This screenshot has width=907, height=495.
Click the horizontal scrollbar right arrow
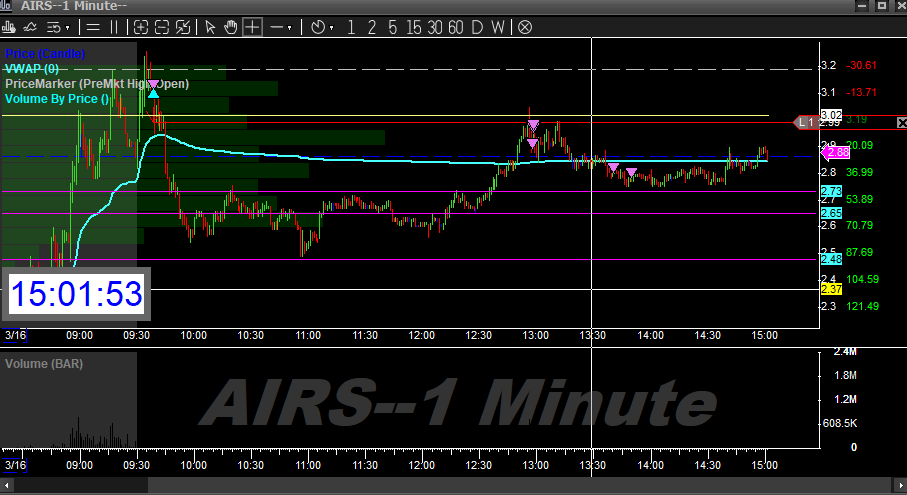pyautogui.click(x=901, y=485)
